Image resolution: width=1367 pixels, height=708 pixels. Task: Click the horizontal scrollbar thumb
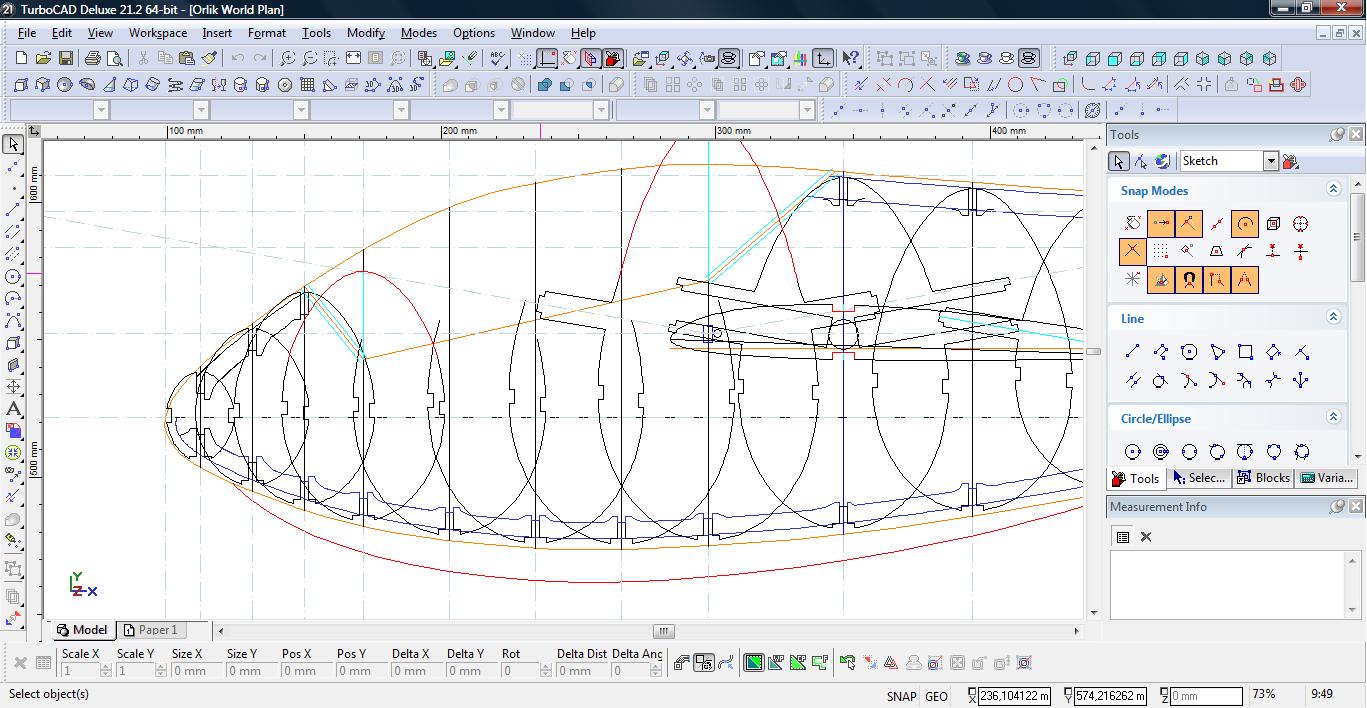coord(664,631)
